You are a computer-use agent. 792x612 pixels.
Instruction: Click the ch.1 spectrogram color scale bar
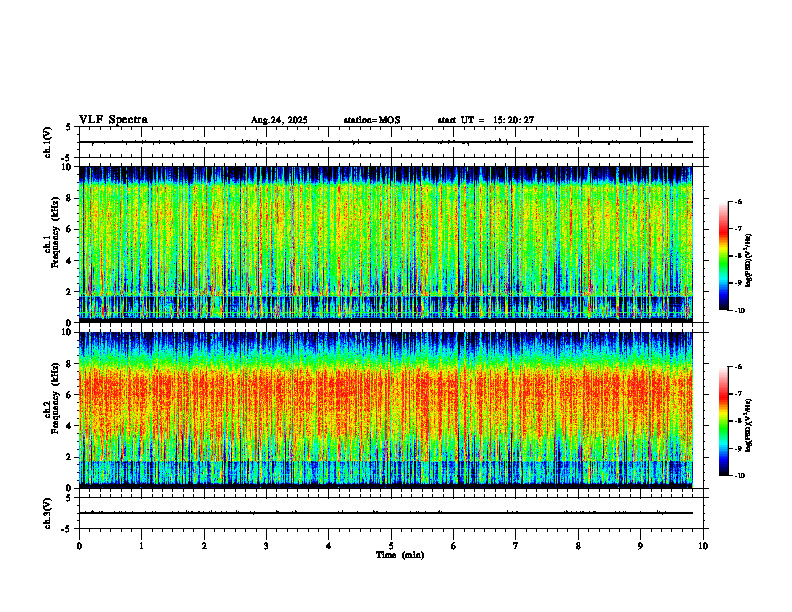pyautogui.click(x=723, y=256)
